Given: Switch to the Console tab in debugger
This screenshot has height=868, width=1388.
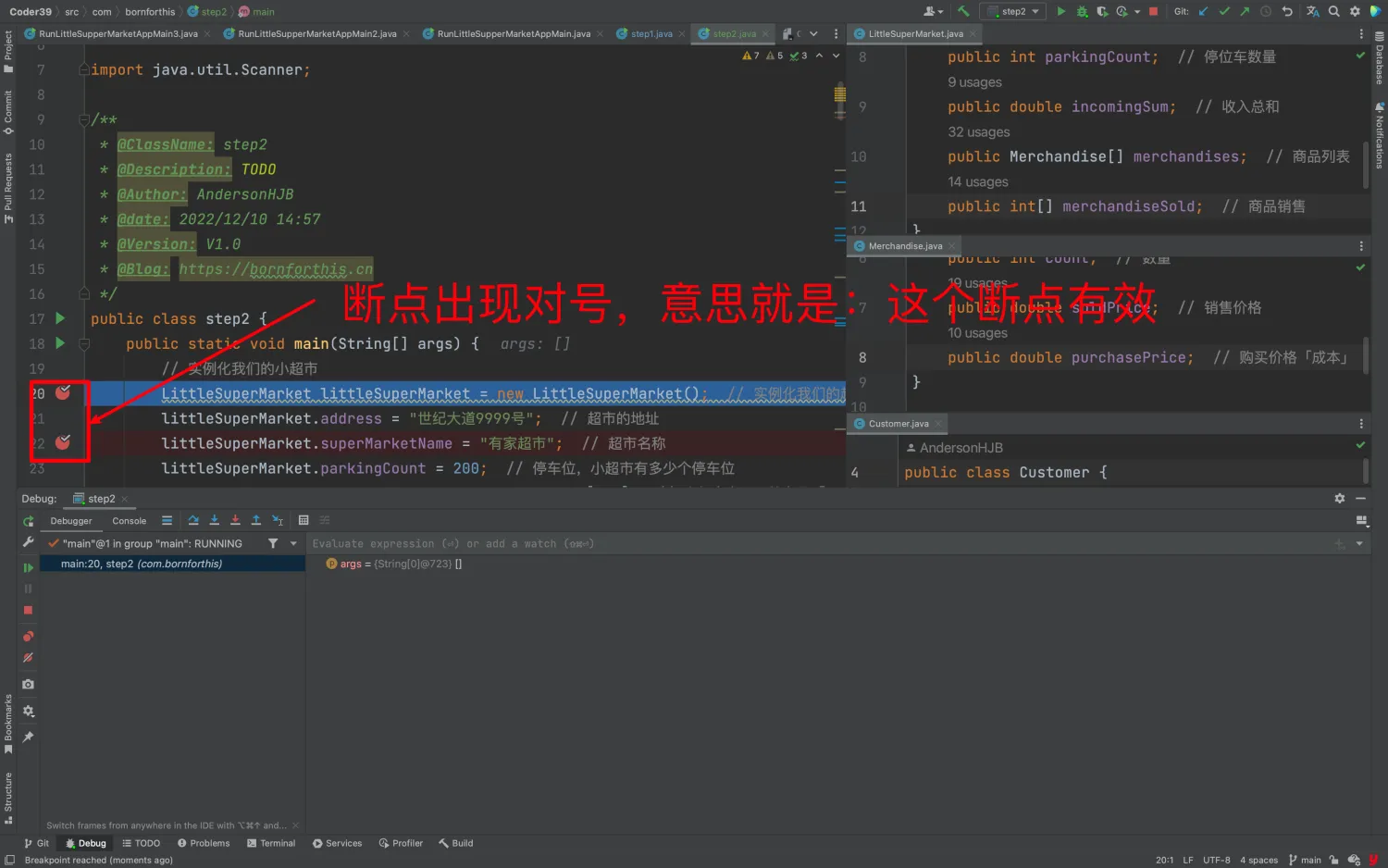Looking at the screenshot, I should (130, 521).
